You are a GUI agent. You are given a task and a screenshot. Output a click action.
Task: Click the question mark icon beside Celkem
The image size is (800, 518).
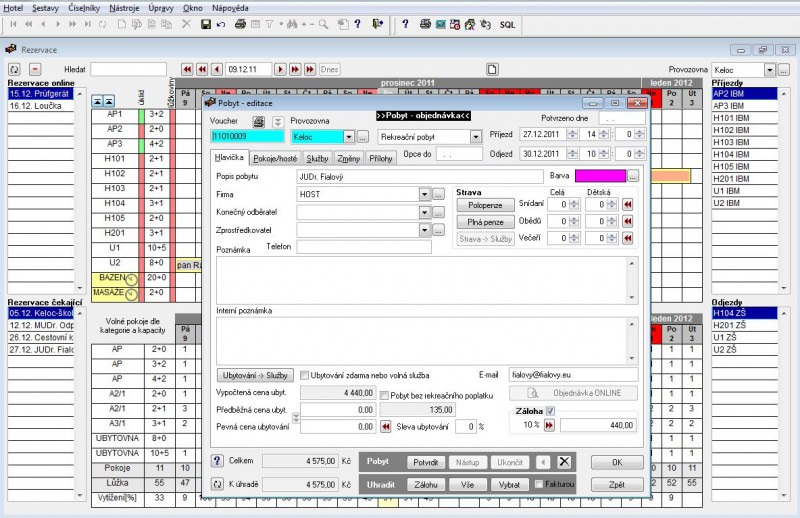click(217, 461)
